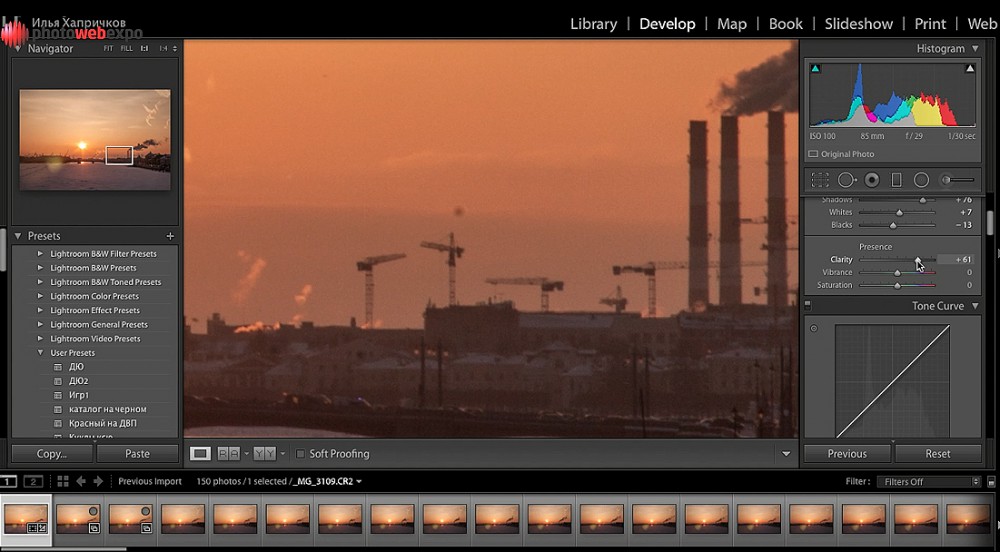Viewport: 1000px width, 552px height.
Task: Expand Lightroom Color Presets folder
Action: click(x=41, y=296)
